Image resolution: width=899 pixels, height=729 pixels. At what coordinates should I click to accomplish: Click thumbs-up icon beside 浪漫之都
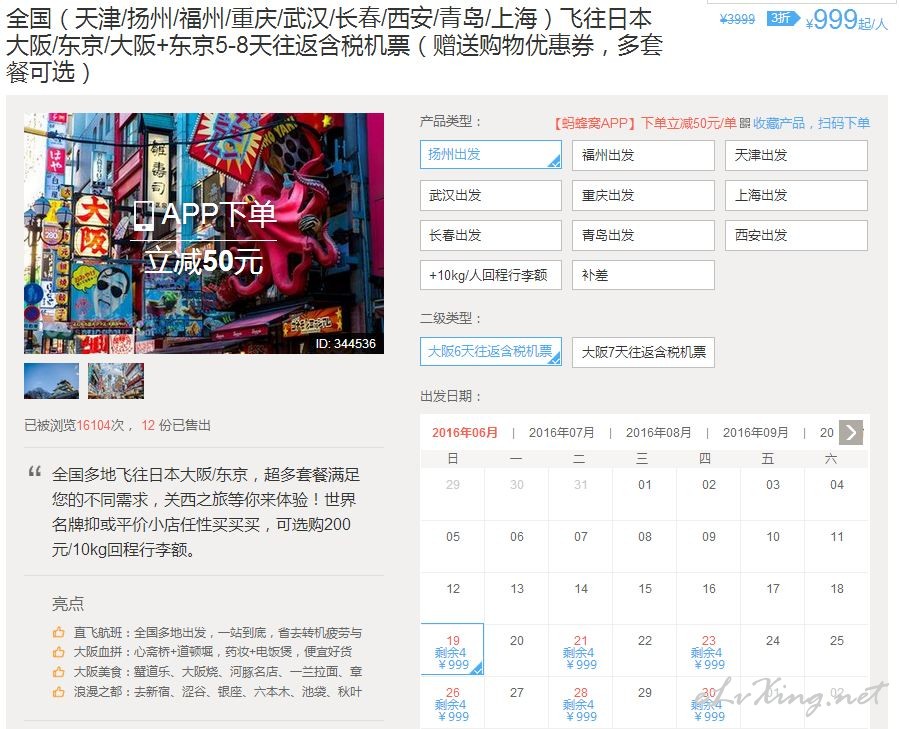click(58, 692)
